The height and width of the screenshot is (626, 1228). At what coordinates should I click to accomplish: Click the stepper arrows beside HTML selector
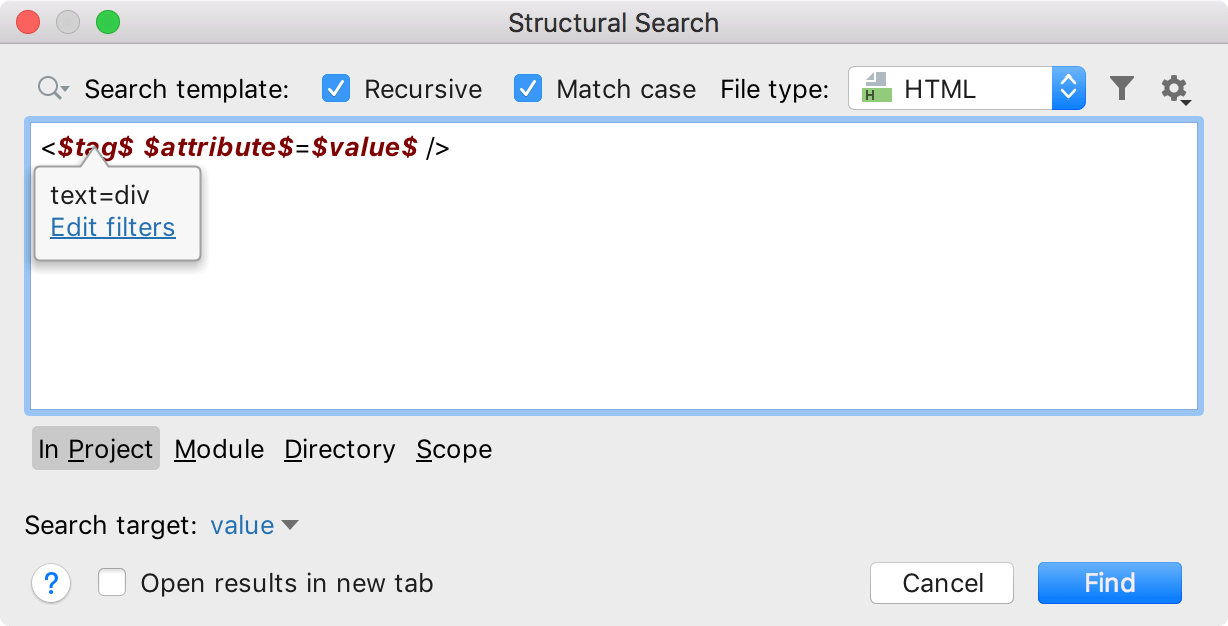coord(1068,88)
